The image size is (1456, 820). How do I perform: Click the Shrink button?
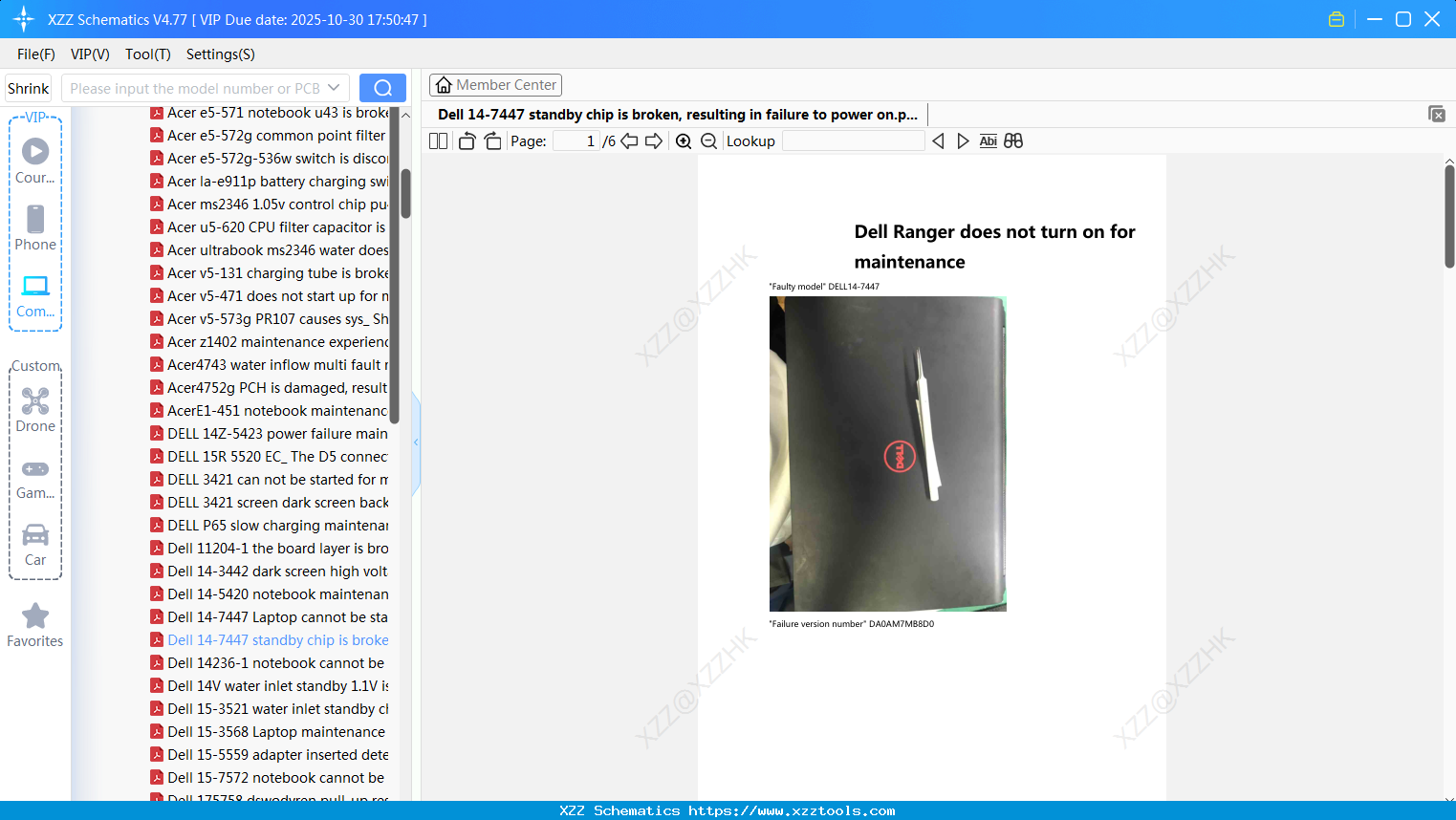pyautogui.click(x=28, y=88)
